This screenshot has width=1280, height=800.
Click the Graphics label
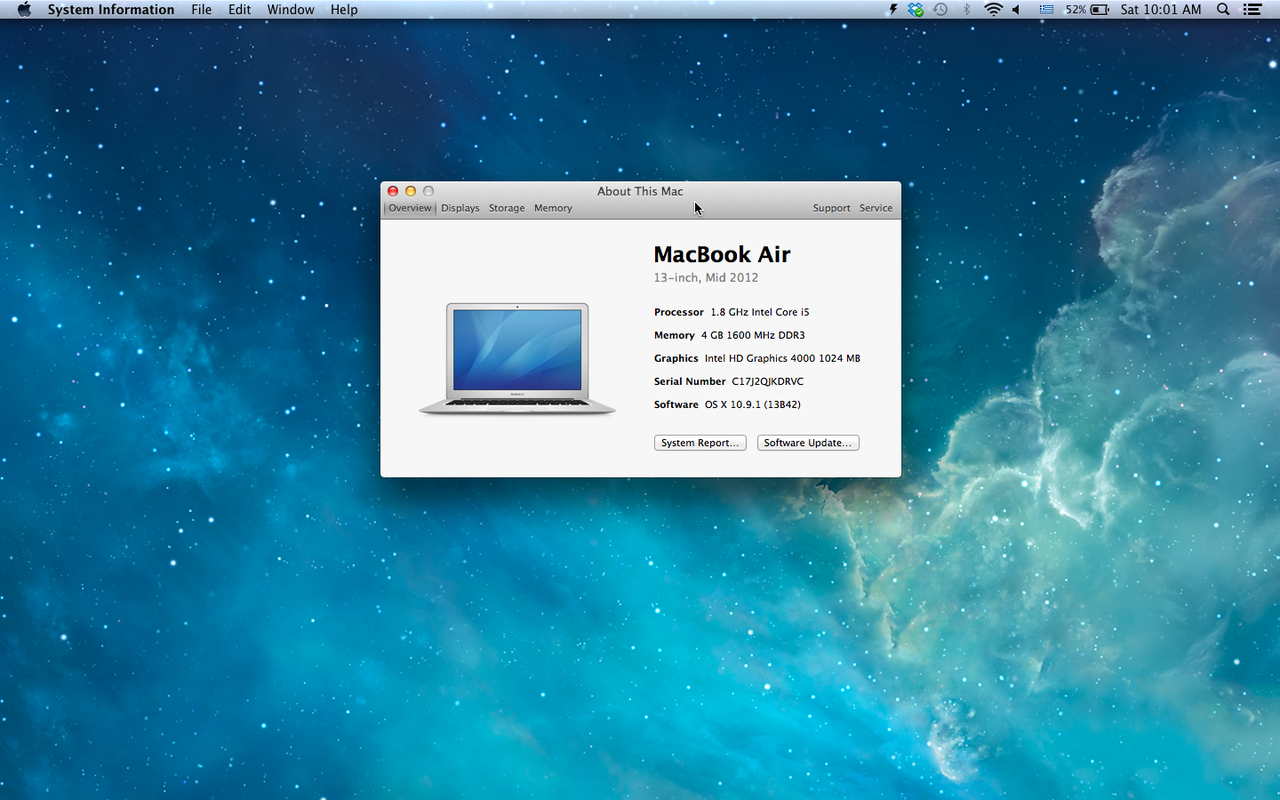tap(676, 358)
